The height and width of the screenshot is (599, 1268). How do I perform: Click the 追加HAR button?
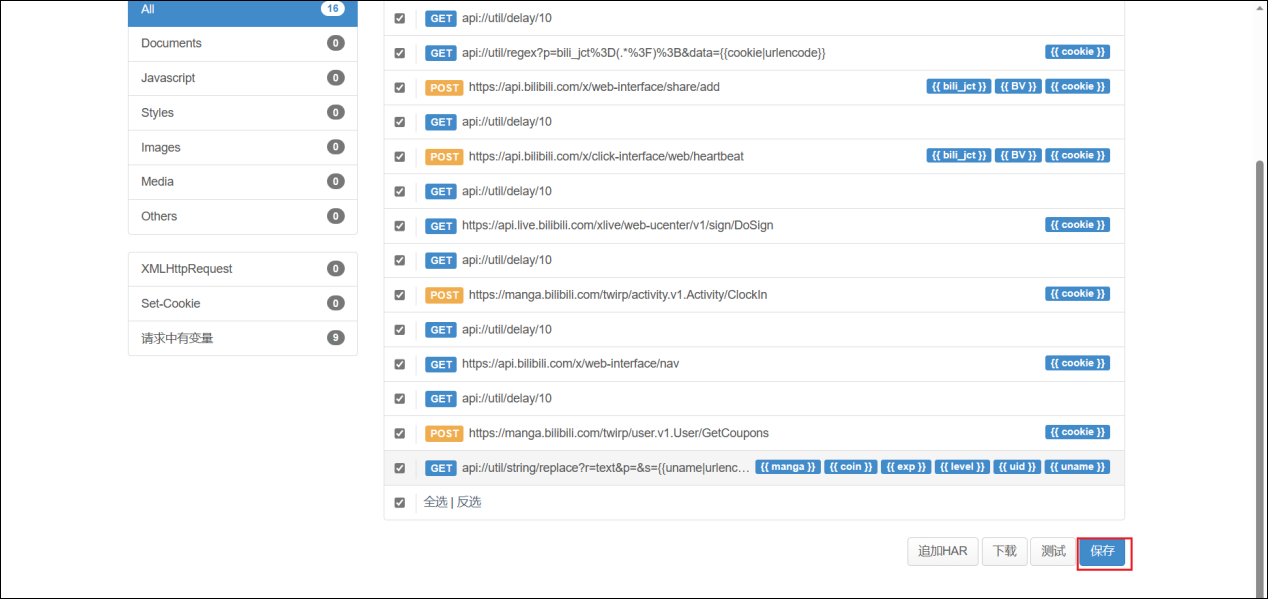point(942,552)
